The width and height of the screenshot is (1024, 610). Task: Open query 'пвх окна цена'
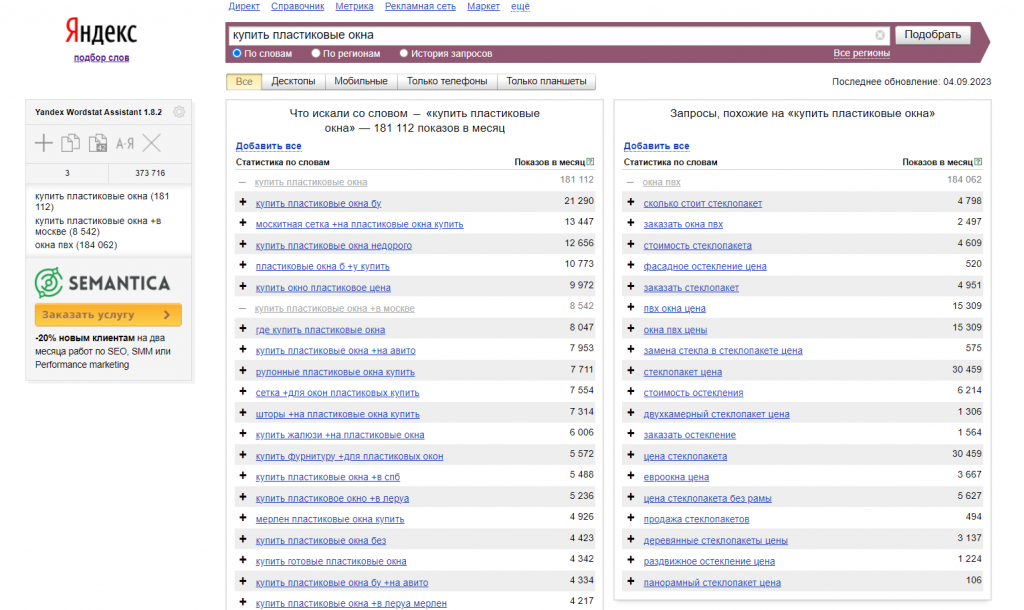pyautogui.click(x=674, y=308)
